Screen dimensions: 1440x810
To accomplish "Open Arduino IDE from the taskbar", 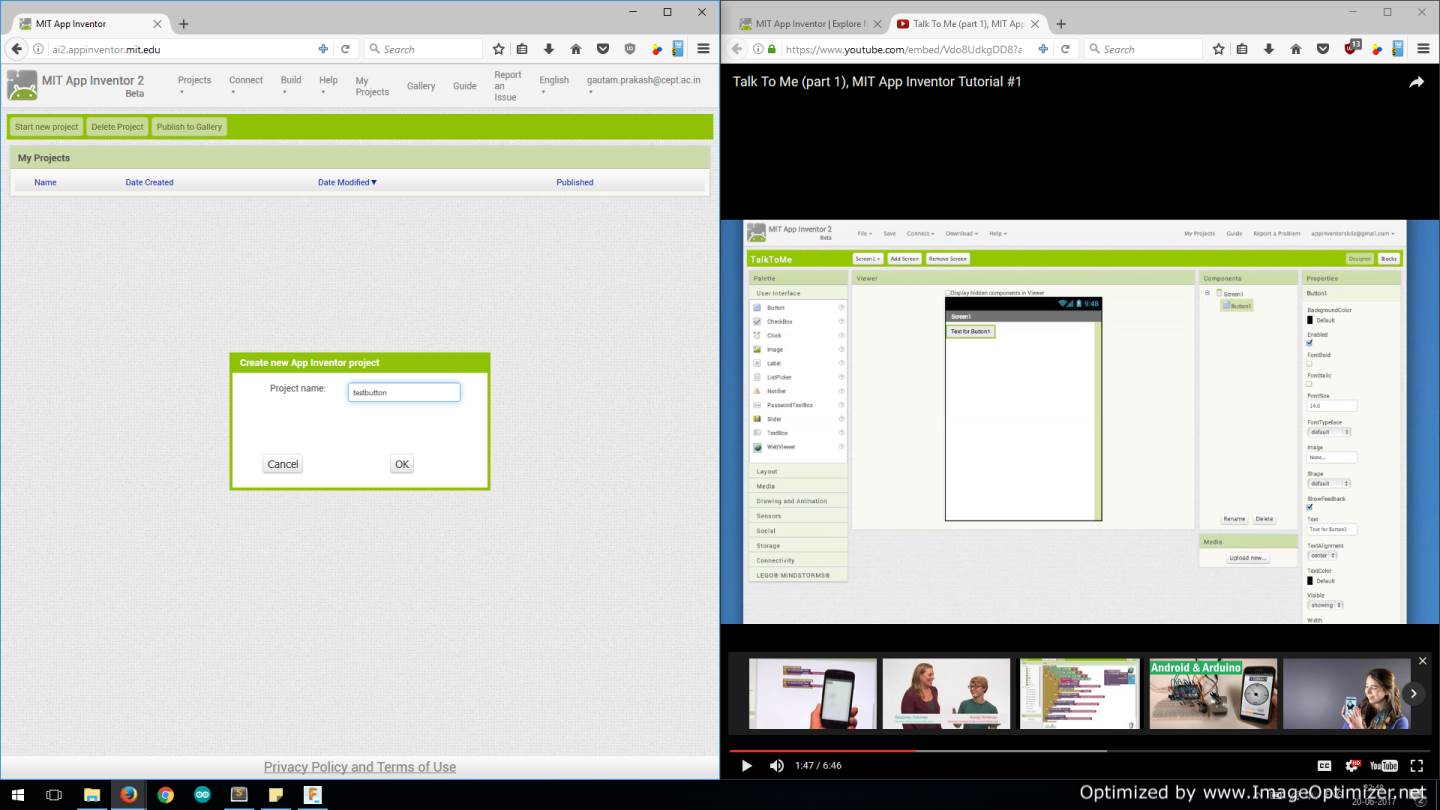I will click(202, 795).
